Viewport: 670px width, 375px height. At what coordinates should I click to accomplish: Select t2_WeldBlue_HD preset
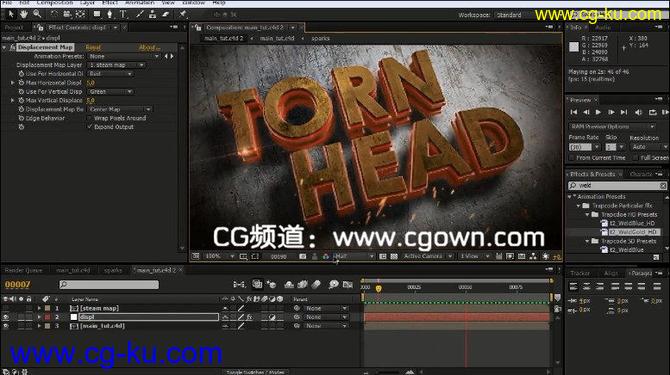tap(632, 223)
